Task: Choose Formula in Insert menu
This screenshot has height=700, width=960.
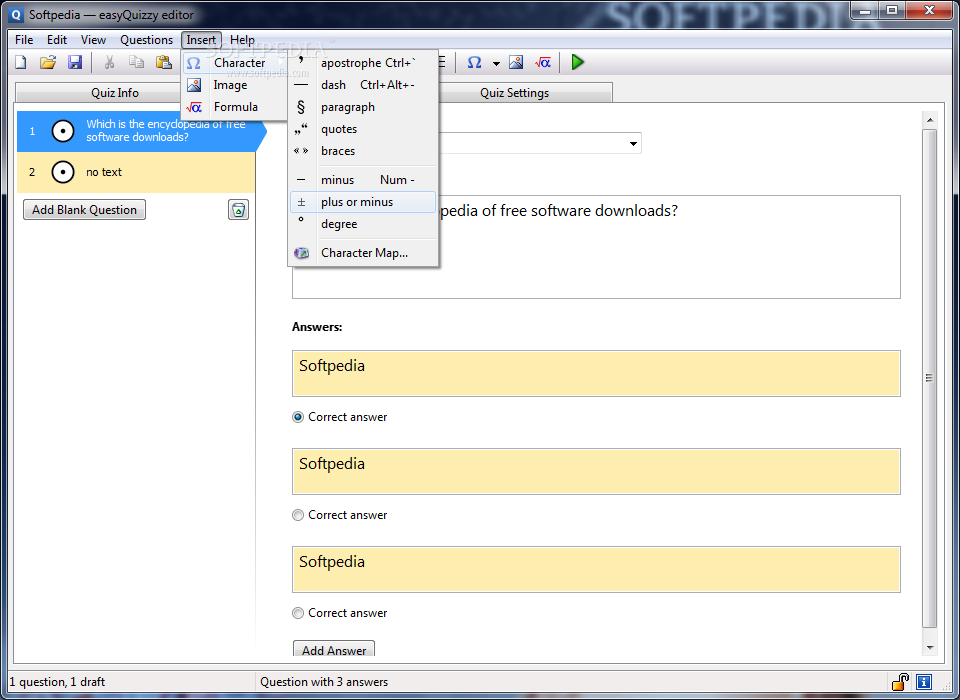Action: 235,107
